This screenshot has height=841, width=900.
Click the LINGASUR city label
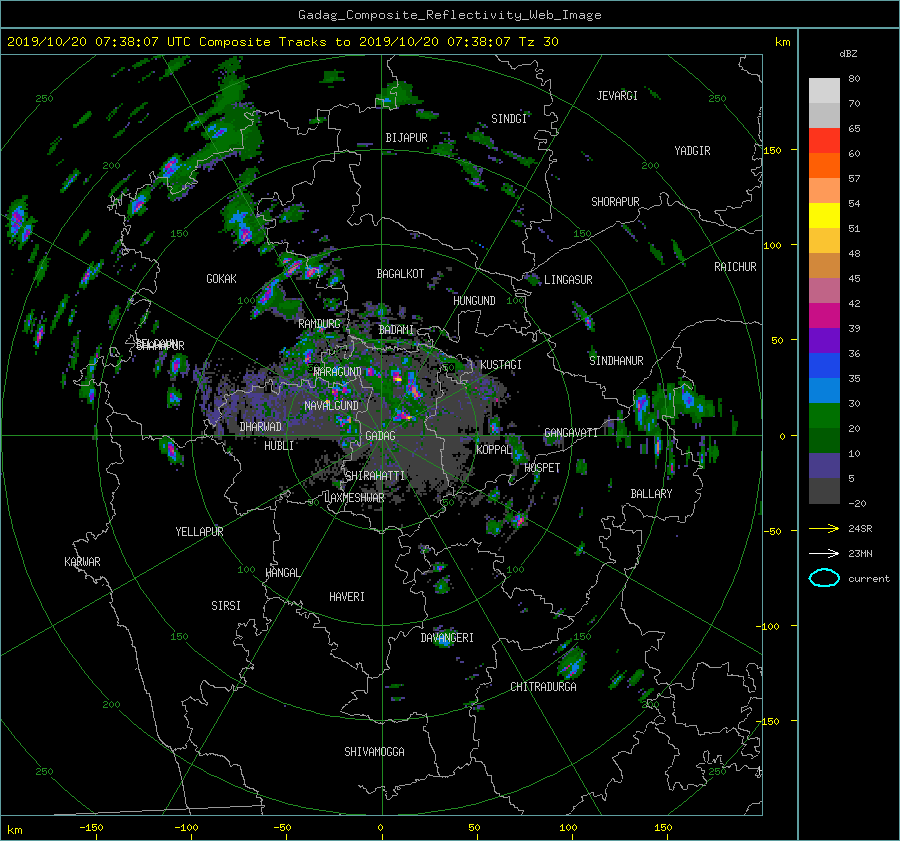[568, 280]
